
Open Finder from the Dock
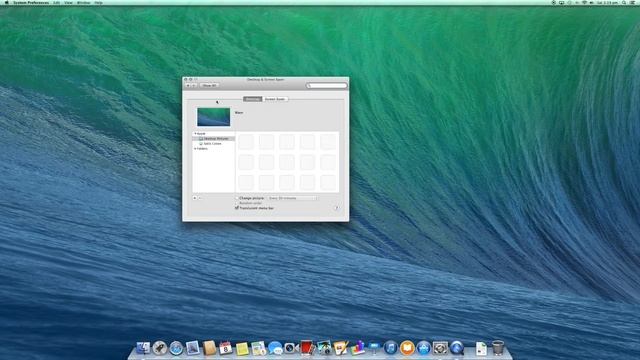pos(143,348)
